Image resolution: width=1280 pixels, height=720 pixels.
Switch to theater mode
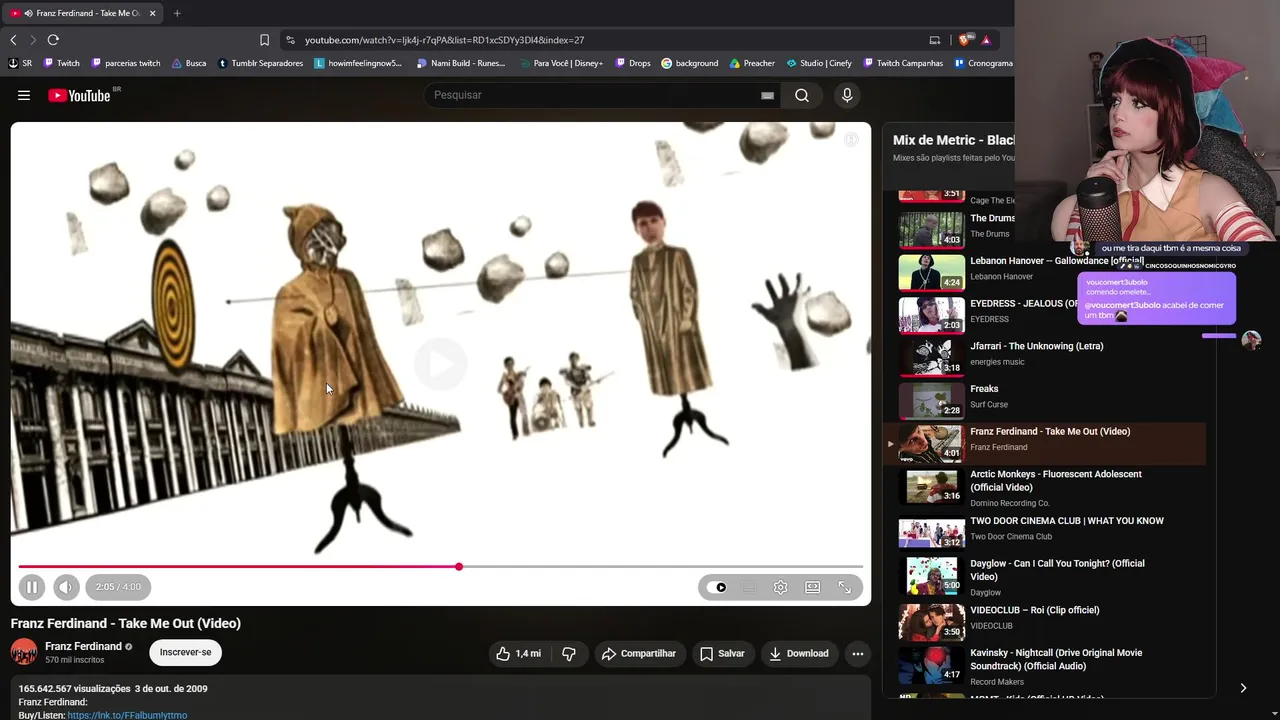pos(813,587)
